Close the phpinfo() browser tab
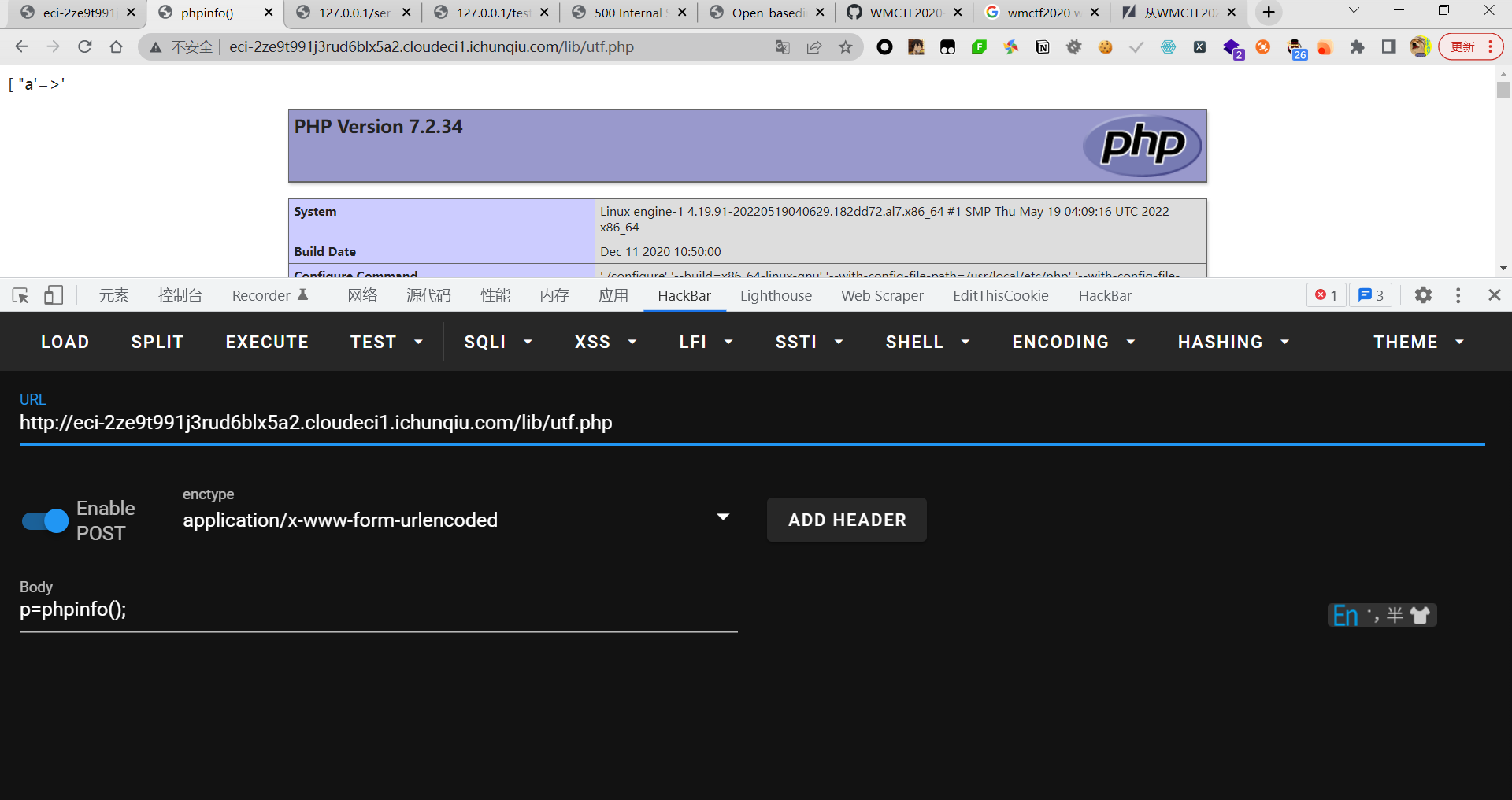Image resolution: width=1512 pixels, height=800 pixels. pos(269,13)
